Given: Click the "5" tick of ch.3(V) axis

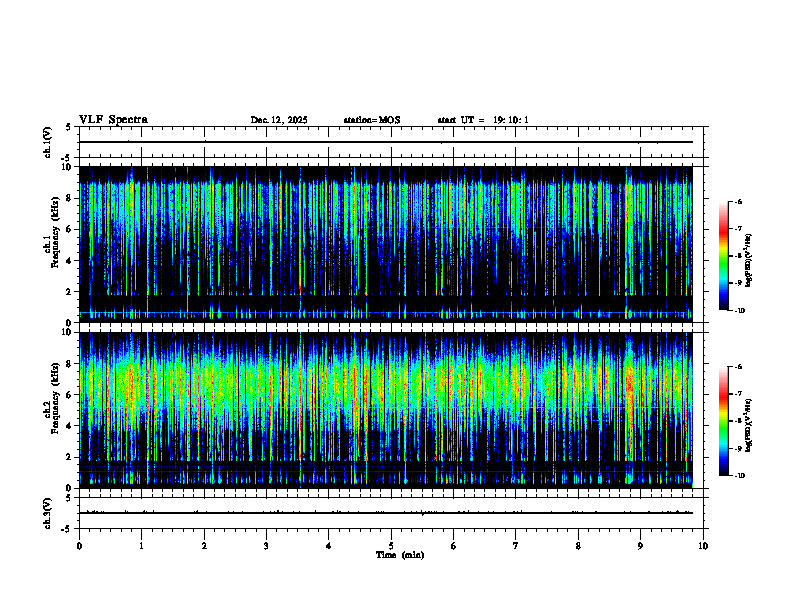Looking at the screenshot, I should [68, 498].
